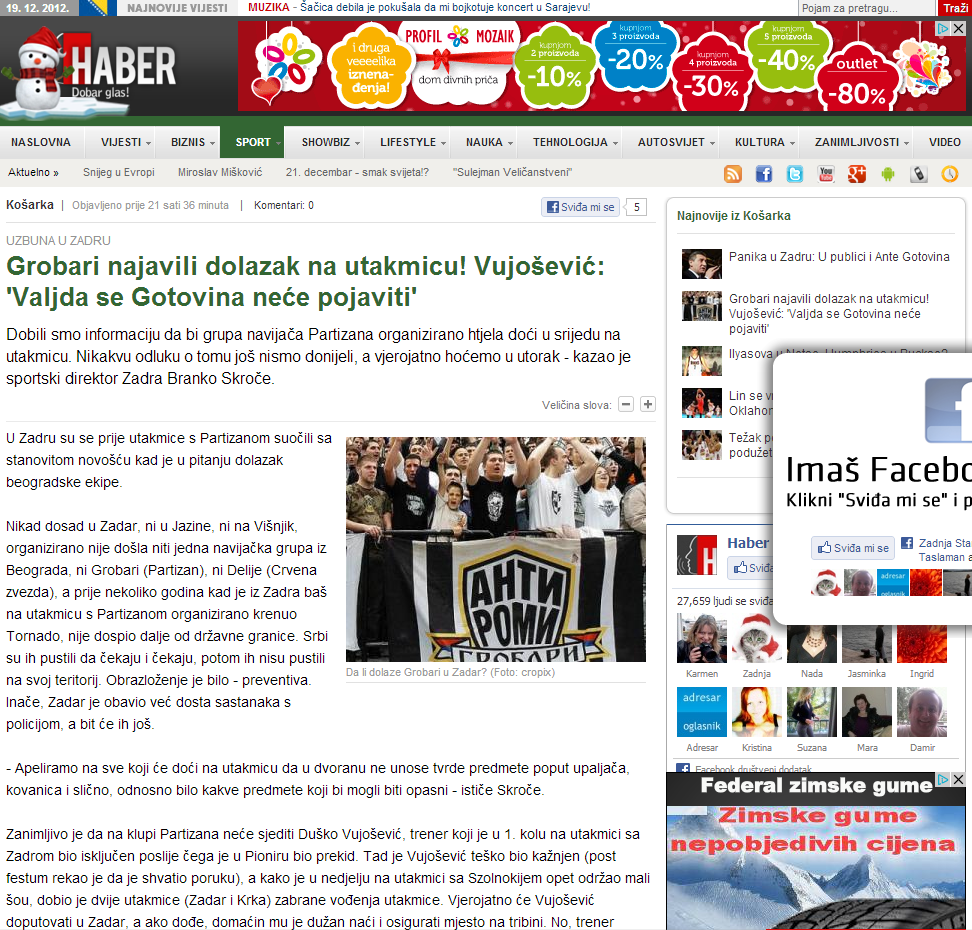Click the Traži search button

coord(954,8)
